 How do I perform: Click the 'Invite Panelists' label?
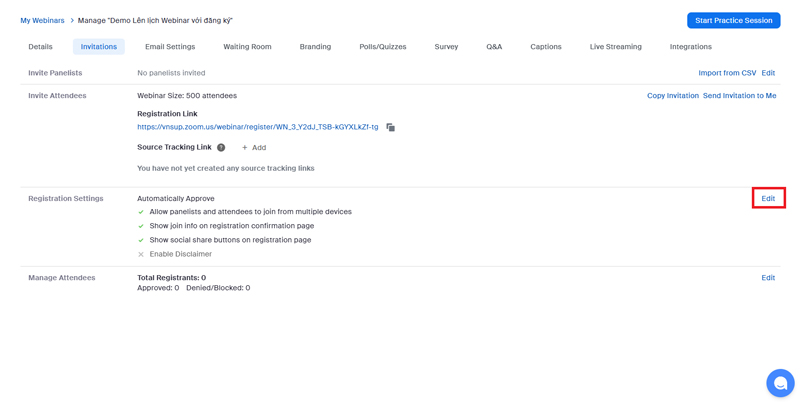click(x=55, y=73)
